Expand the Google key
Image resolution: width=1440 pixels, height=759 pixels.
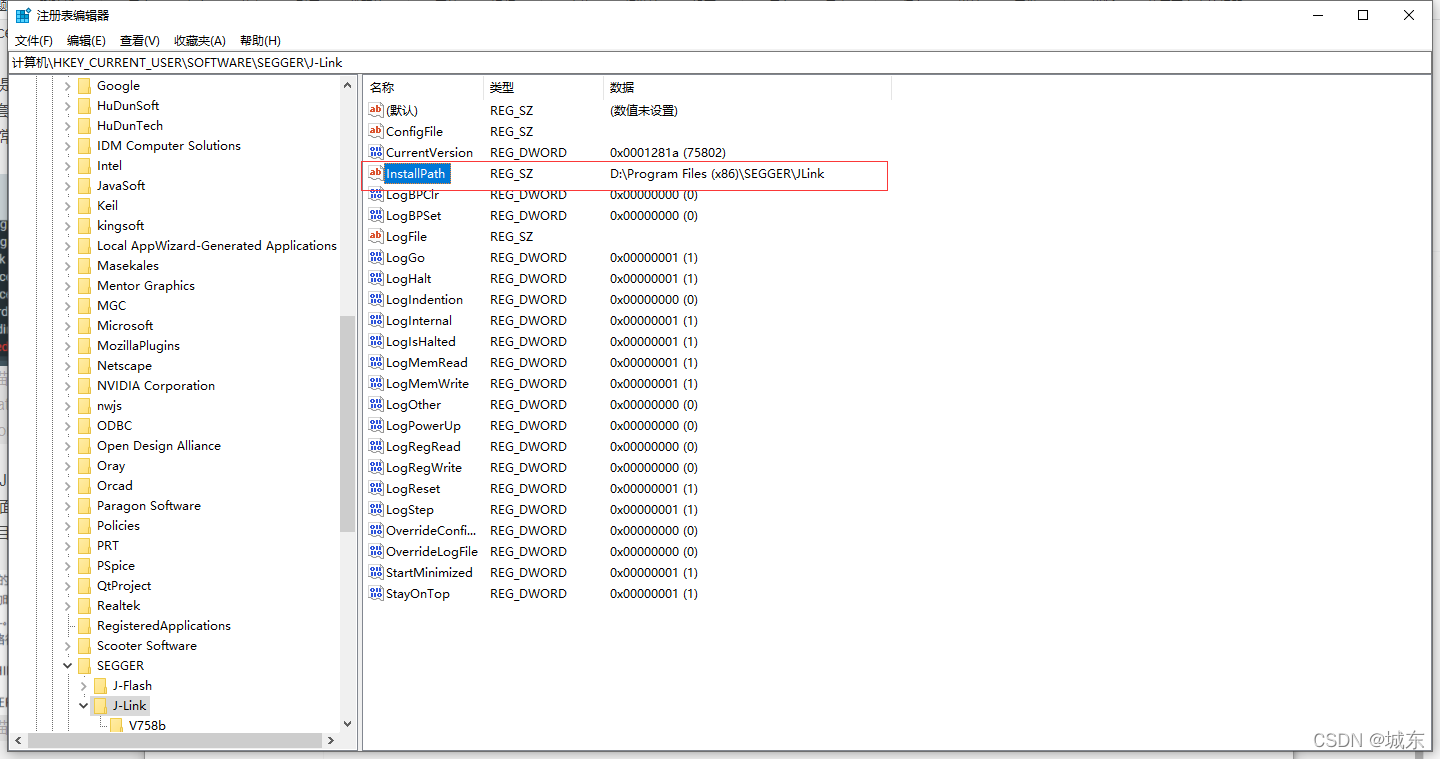point(68,85)
